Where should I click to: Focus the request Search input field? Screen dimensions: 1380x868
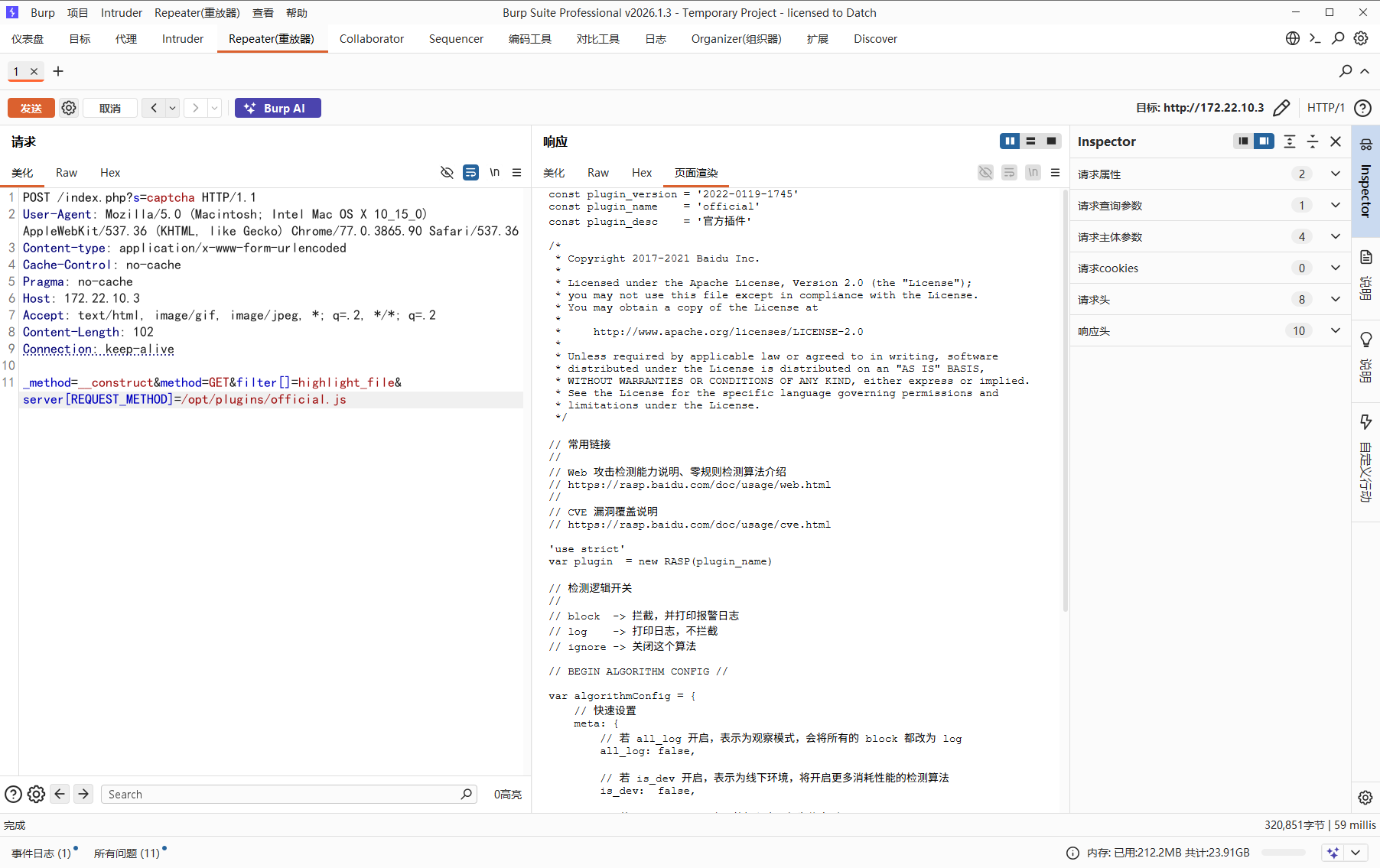(289, 795)
